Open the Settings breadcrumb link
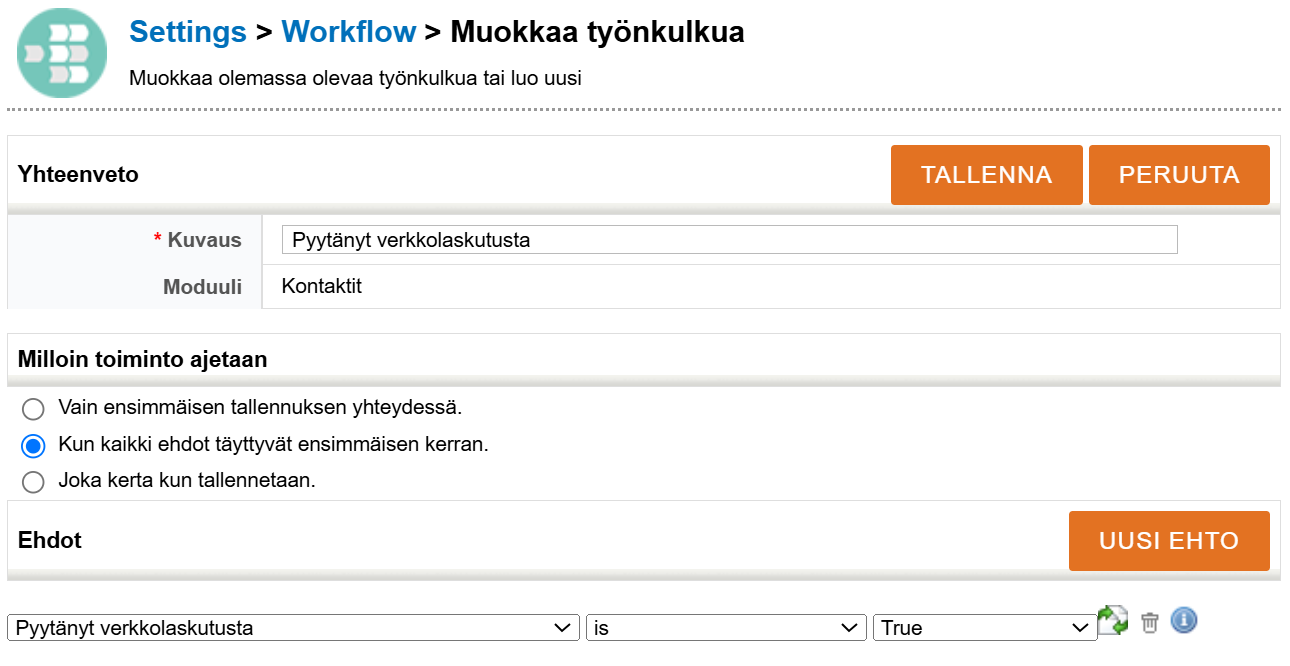1290x666 pixels. click(x=187, y=31)
